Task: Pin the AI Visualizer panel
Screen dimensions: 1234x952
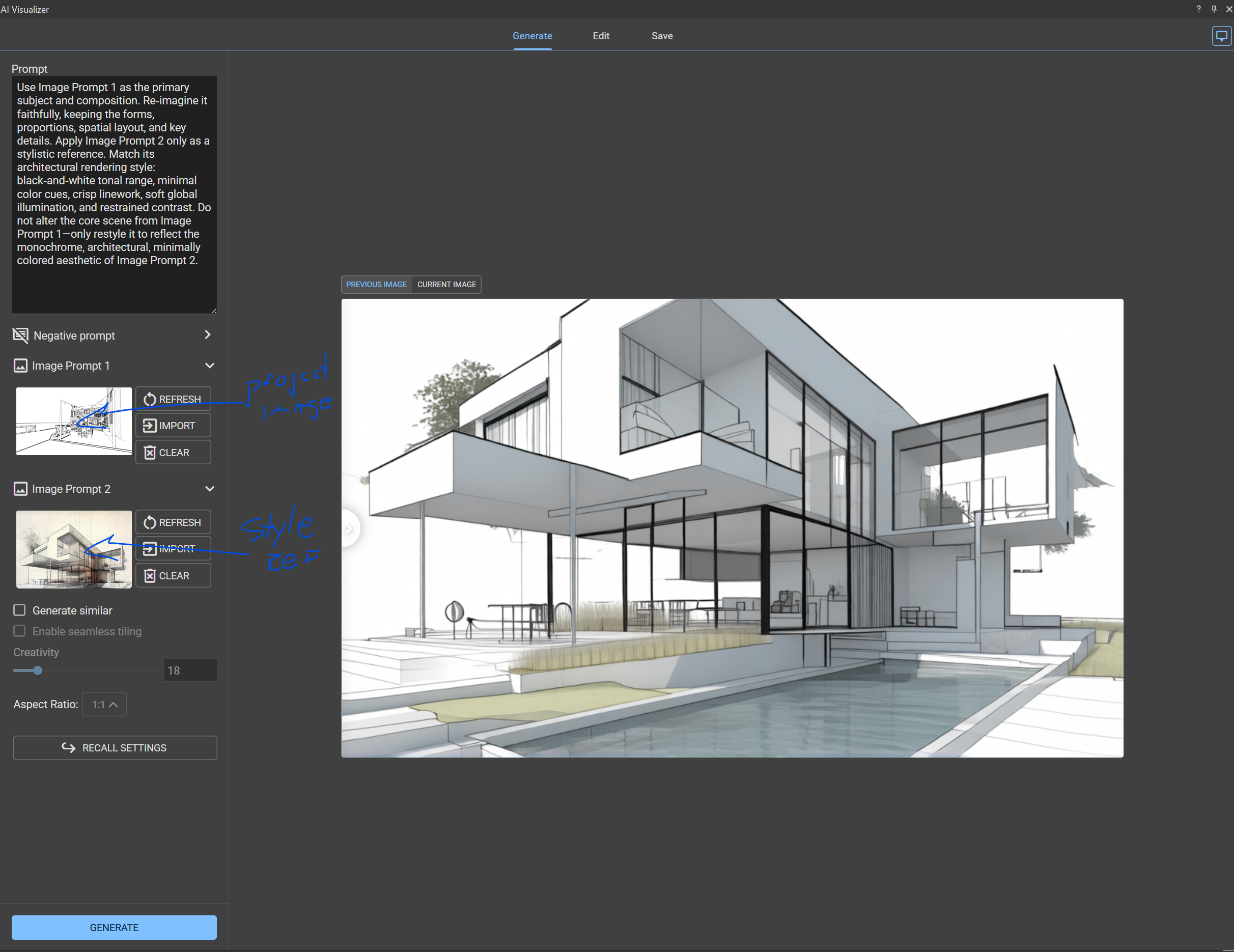Action: click(1214, 9)
